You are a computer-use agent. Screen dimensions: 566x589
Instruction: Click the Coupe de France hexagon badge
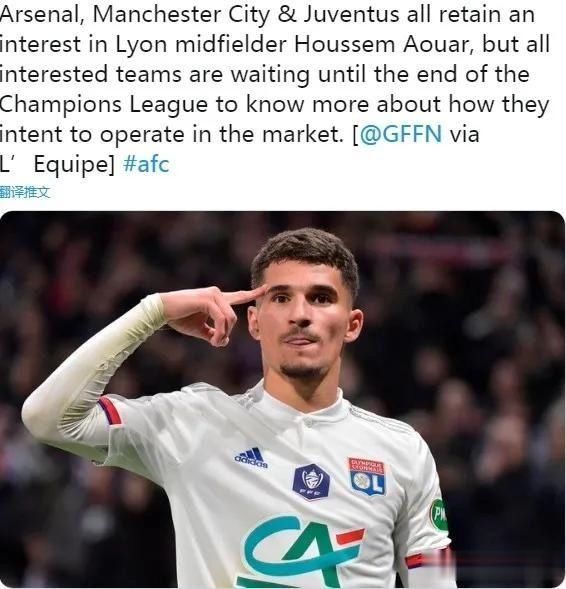click(311, 482)
